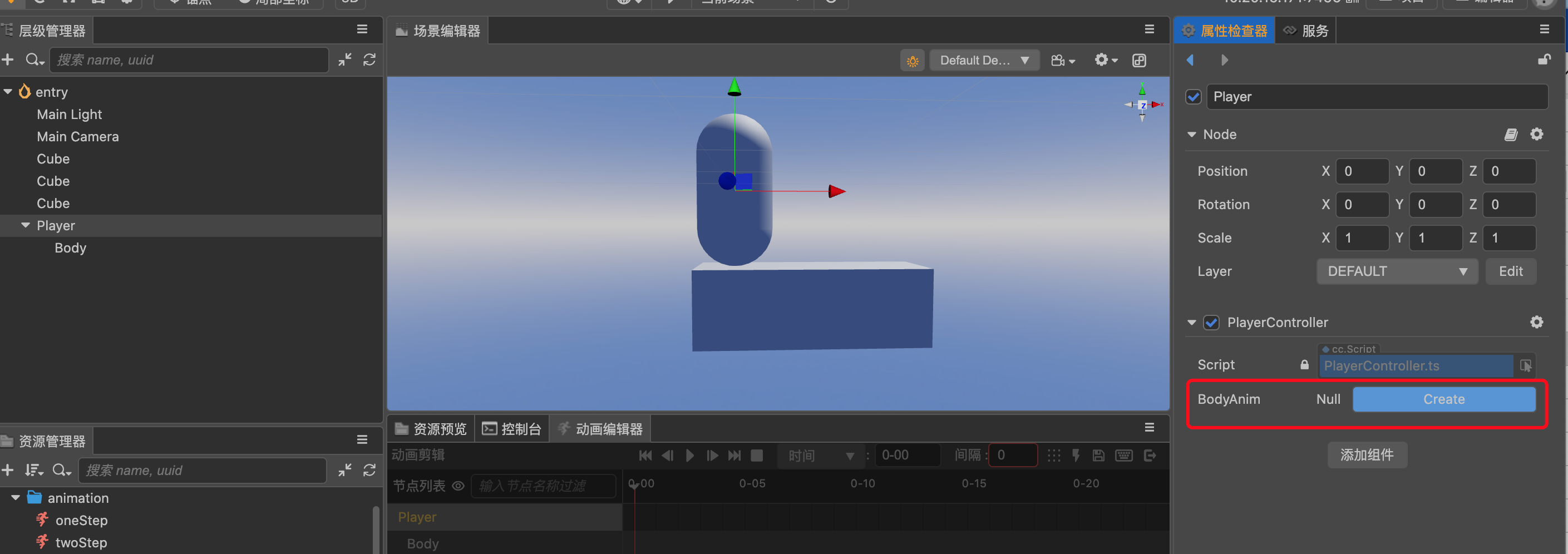The image size is (1568, 554).
Task: Jump to first frame of animation
Action: (645, 456)
